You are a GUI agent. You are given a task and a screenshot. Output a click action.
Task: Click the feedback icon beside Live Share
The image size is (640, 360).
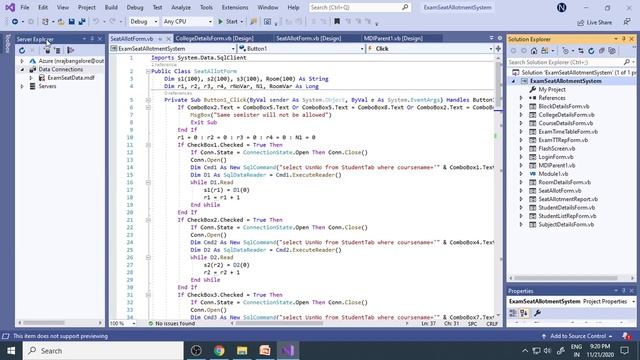click(x=627, y=22)
